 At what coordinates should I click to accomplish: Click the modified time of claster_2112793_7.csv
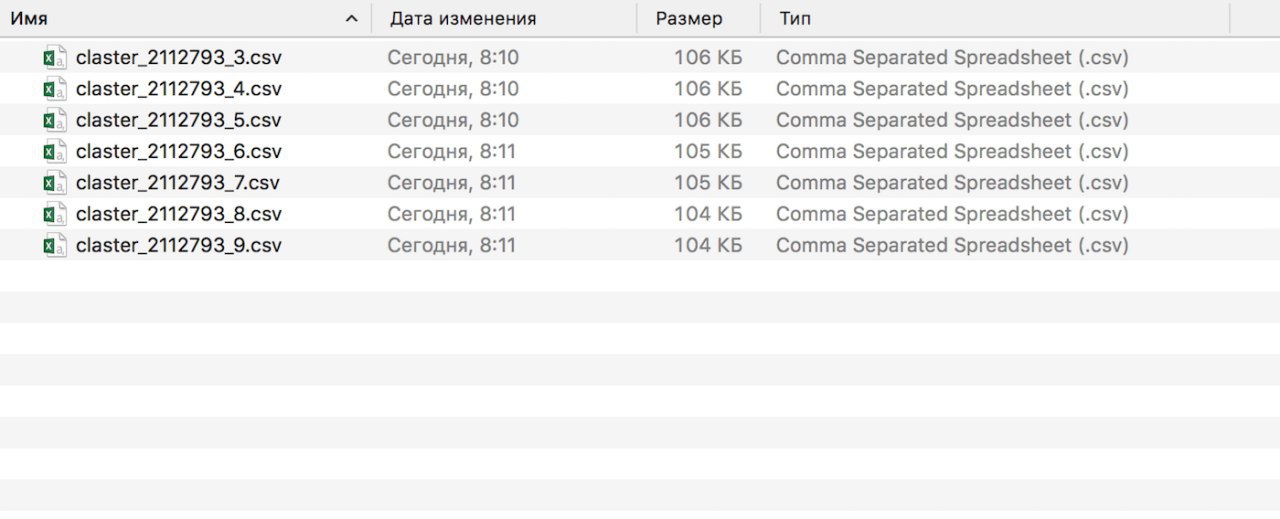click(x=451, y=183)
